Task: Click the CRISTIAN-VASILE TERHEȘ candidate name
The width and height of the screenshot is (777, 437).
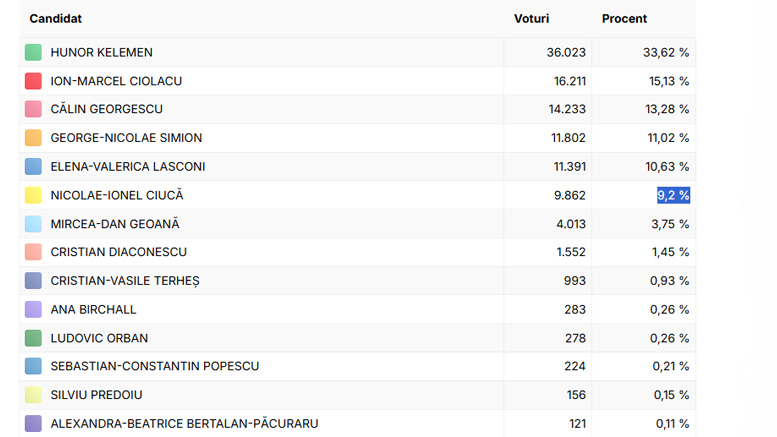Action: 125,281
